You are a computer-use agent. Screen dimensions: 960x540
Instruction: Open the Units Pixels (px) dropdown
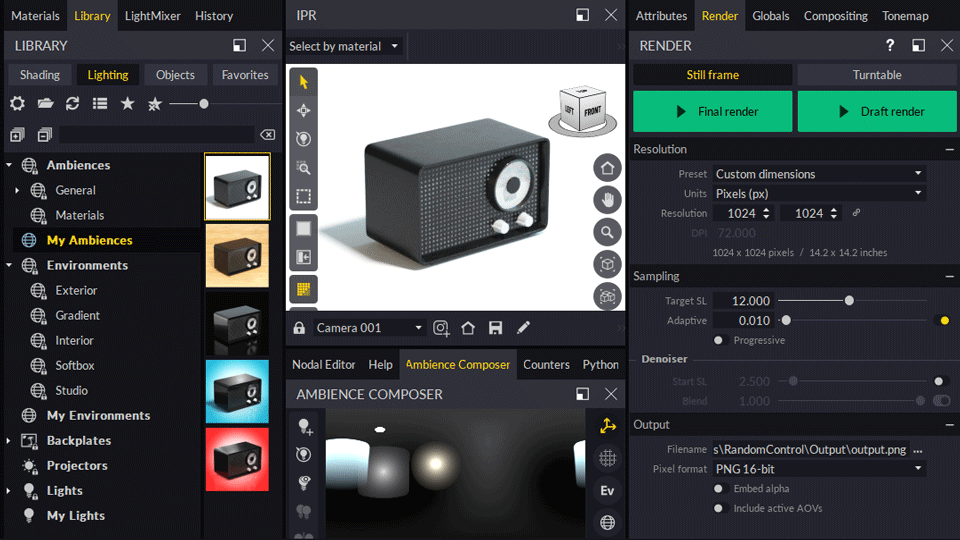[x=819, y=193]
